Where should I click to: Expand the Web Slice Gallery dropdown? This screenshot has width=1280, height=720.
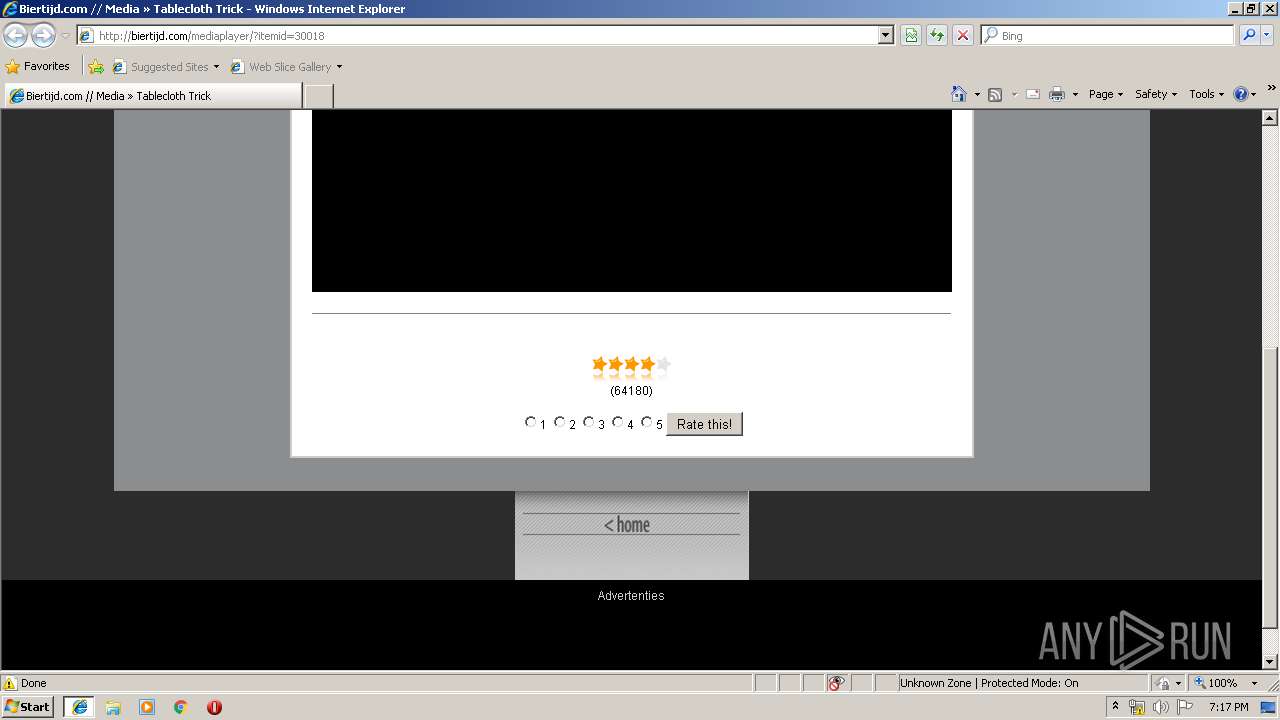pyautogui.click(x=339, y=67)
